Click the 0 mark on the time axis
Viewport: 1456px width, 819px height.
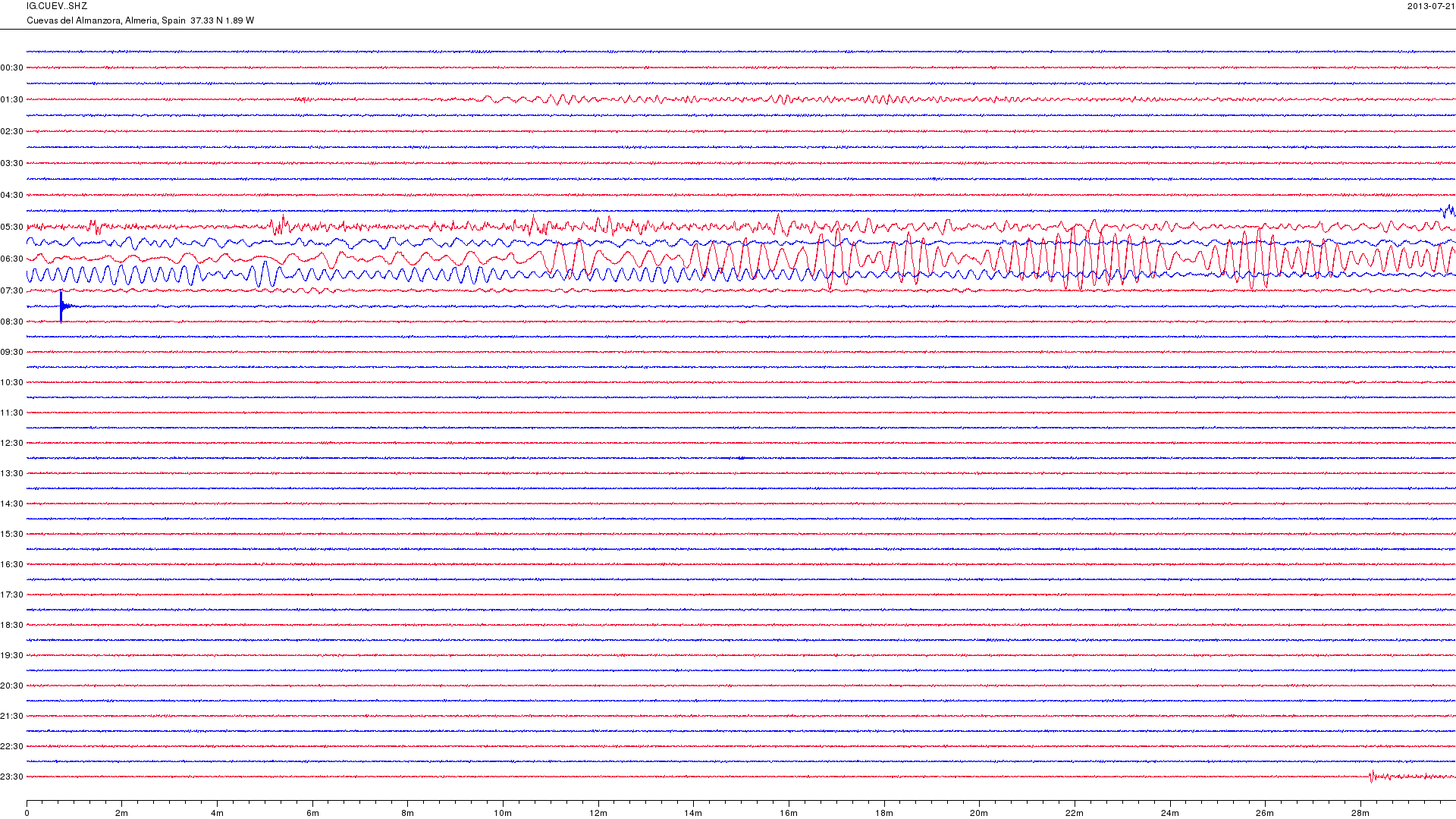coord(27,813)
